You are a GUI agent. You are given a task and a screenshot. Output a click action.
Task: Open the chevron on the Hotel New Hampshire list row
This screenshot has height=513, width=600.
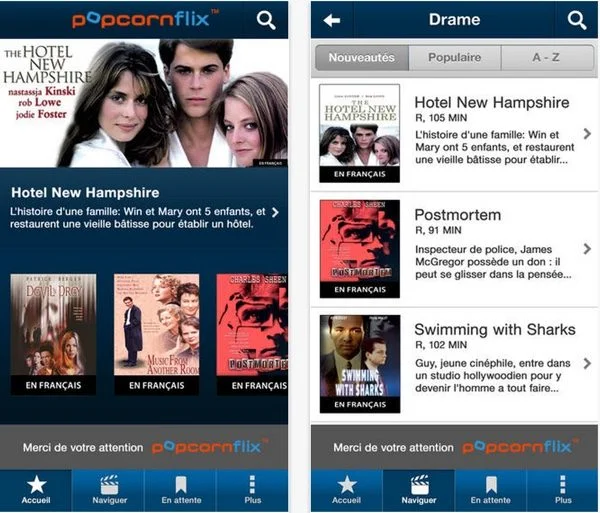[587, 134]
